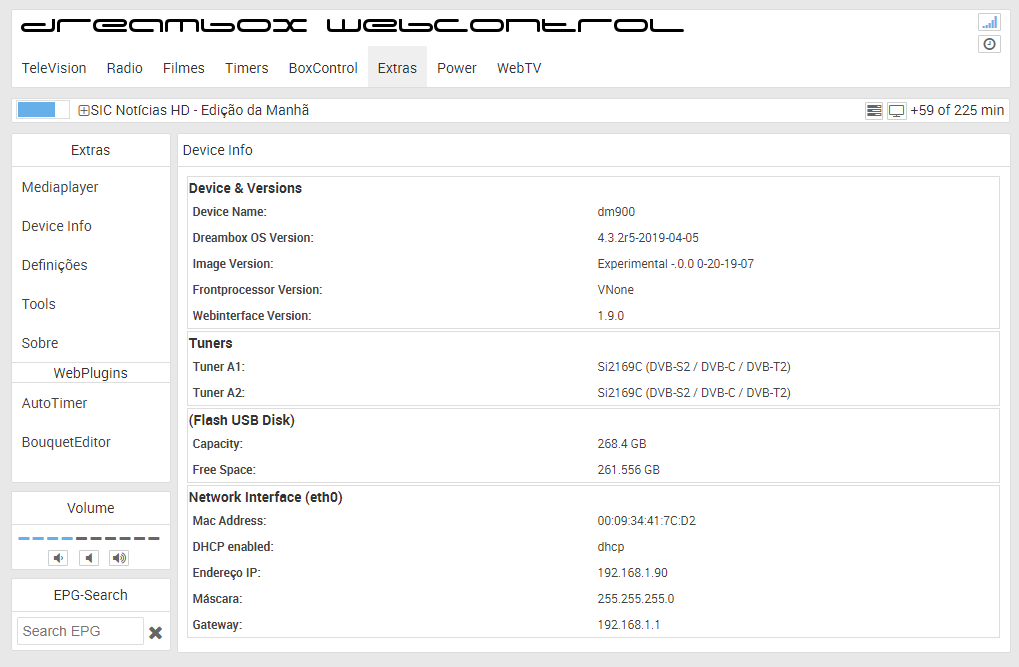Viewport: 1019px width, 667px height.
Task: Click the device name value 'dm900'
Action: (616, 212)
